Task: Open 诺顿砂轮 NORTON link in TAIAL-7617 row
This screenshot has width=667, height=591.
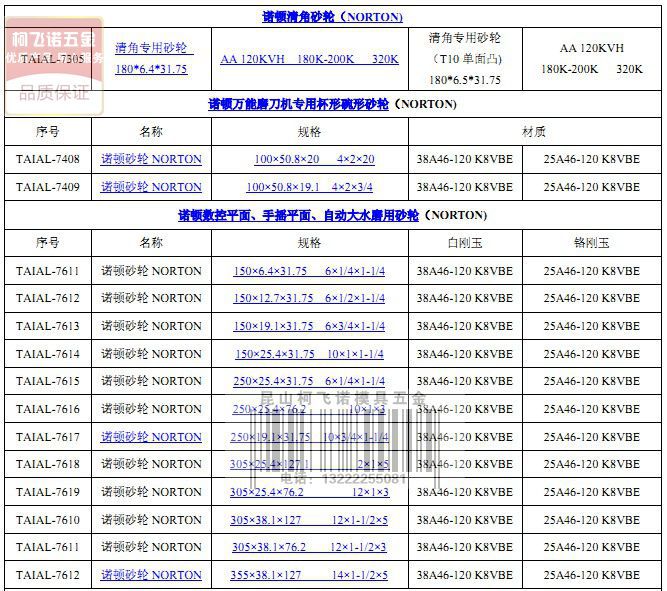Action: (x=151, y=437)
